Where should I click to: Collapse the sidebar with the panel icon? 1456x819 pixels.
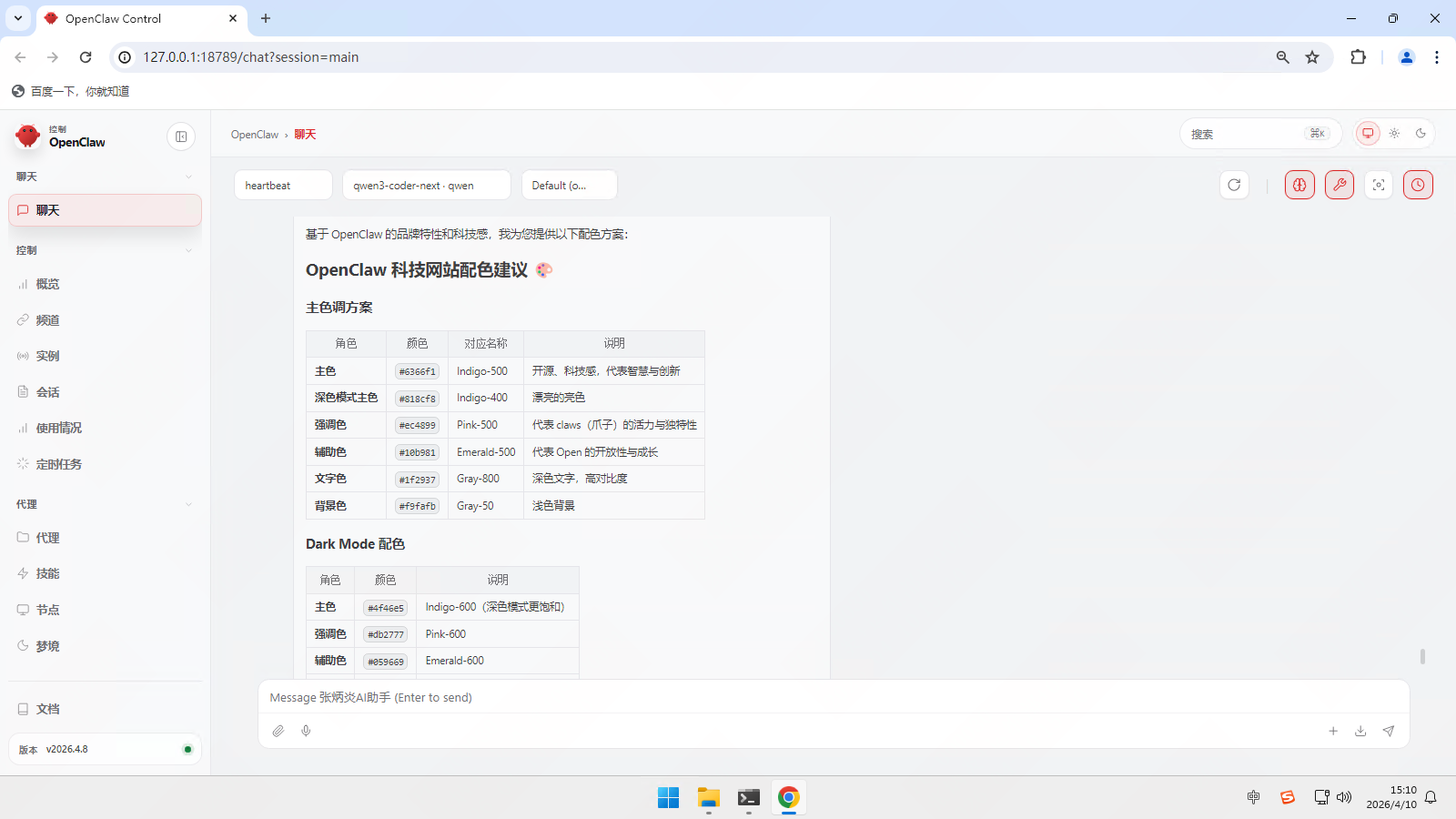coord(181,136)
